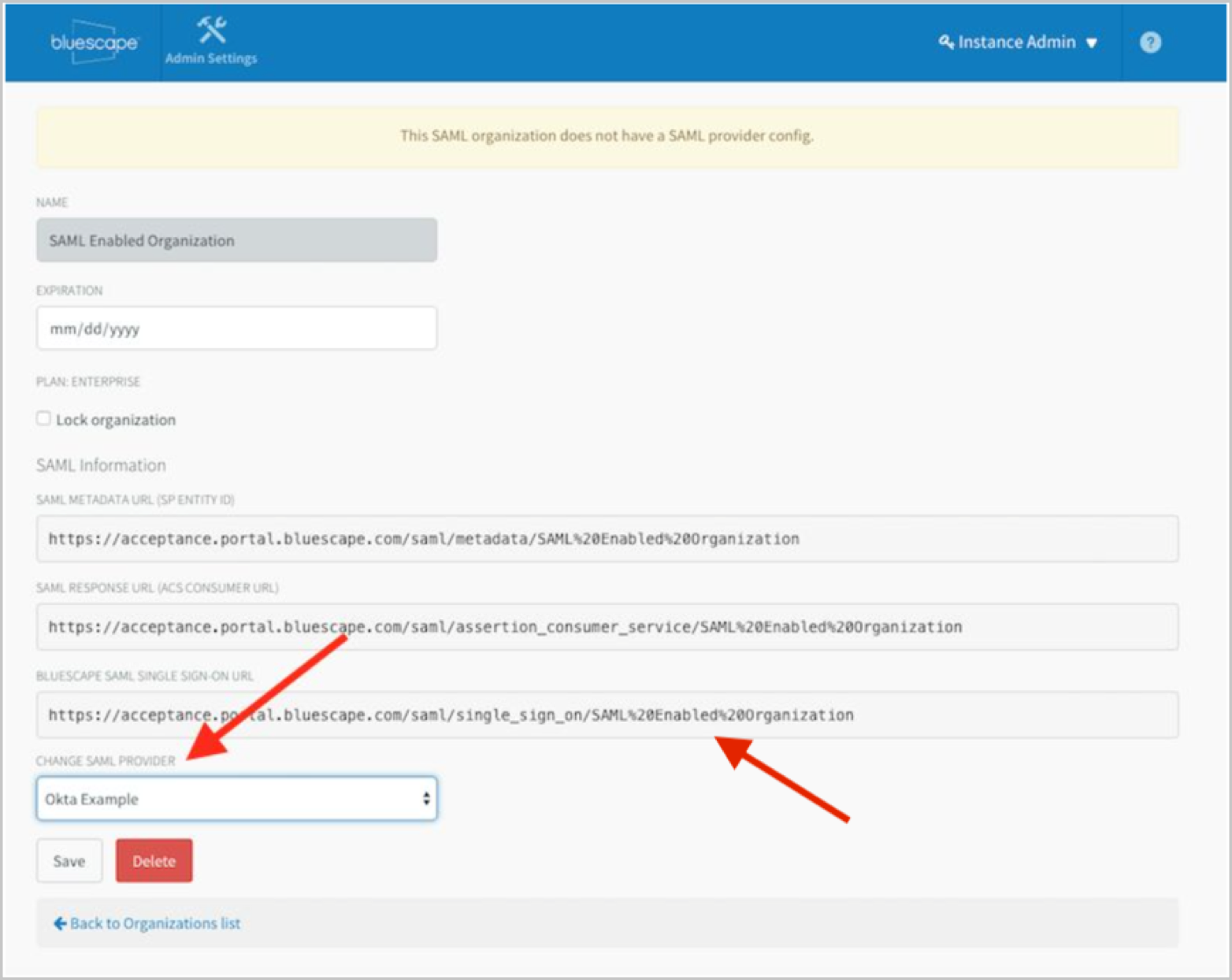Click the Lock organization label text
Image resolution: width=1232 pixels, height=980 pixels.
[x=116, y=420]
